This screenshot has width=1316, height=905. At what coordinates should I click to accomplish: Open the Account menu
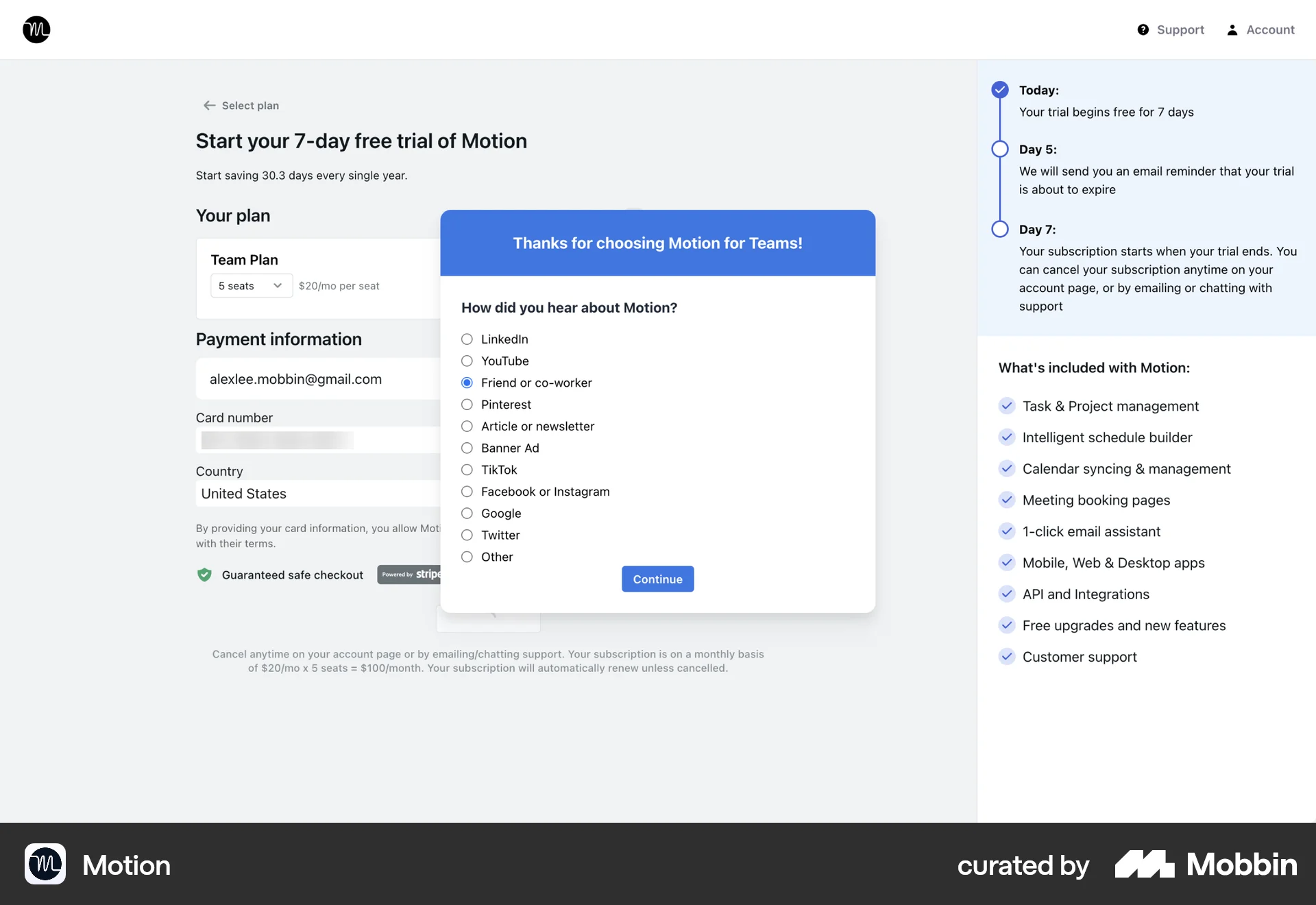[1269, 29]
